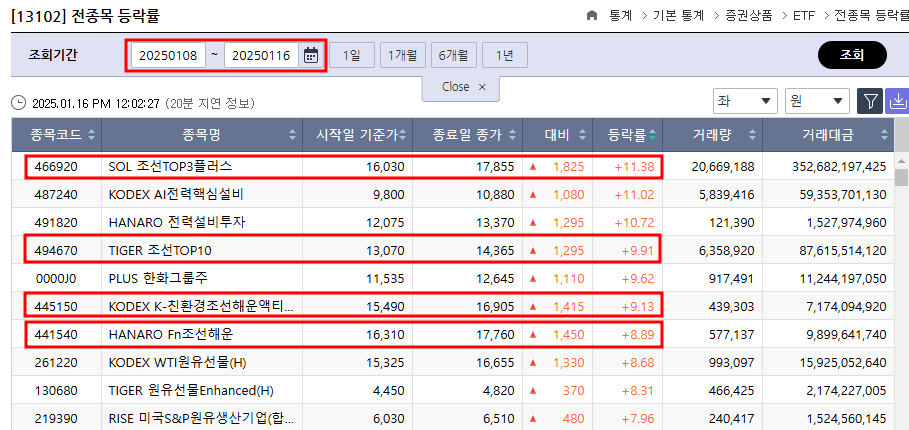Screen dimensions: 909x430
Task: Click the end date field 20250116
Action: click(x=261, y=56)
